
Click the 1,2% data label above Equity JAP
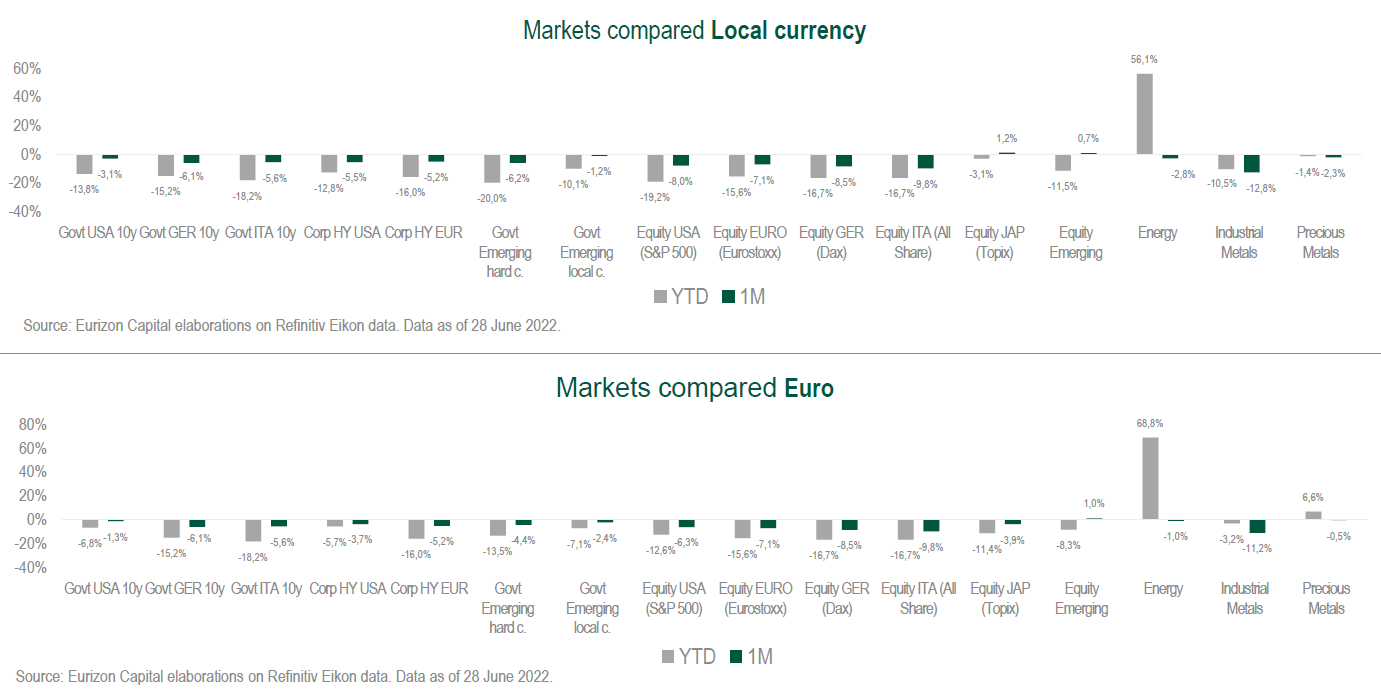(1006, 138)
